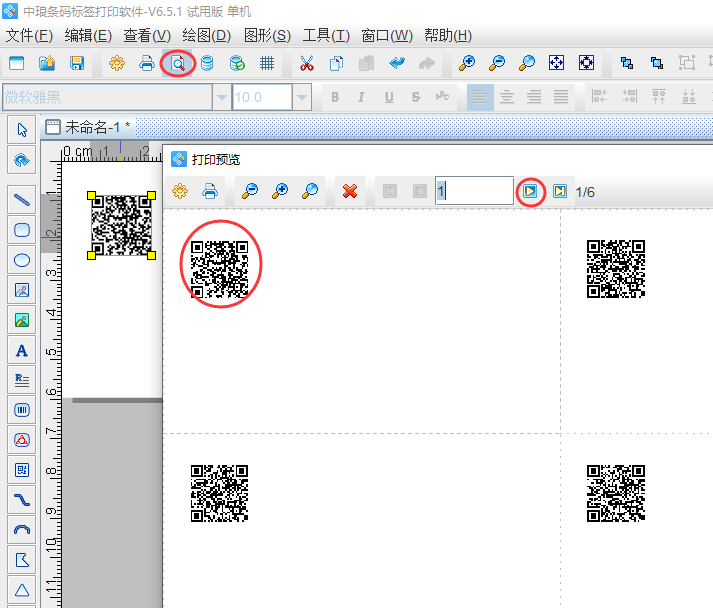Click the send-to-back layer icon
The width and height of the screenshot is (713, 608).
coord(657,63)
